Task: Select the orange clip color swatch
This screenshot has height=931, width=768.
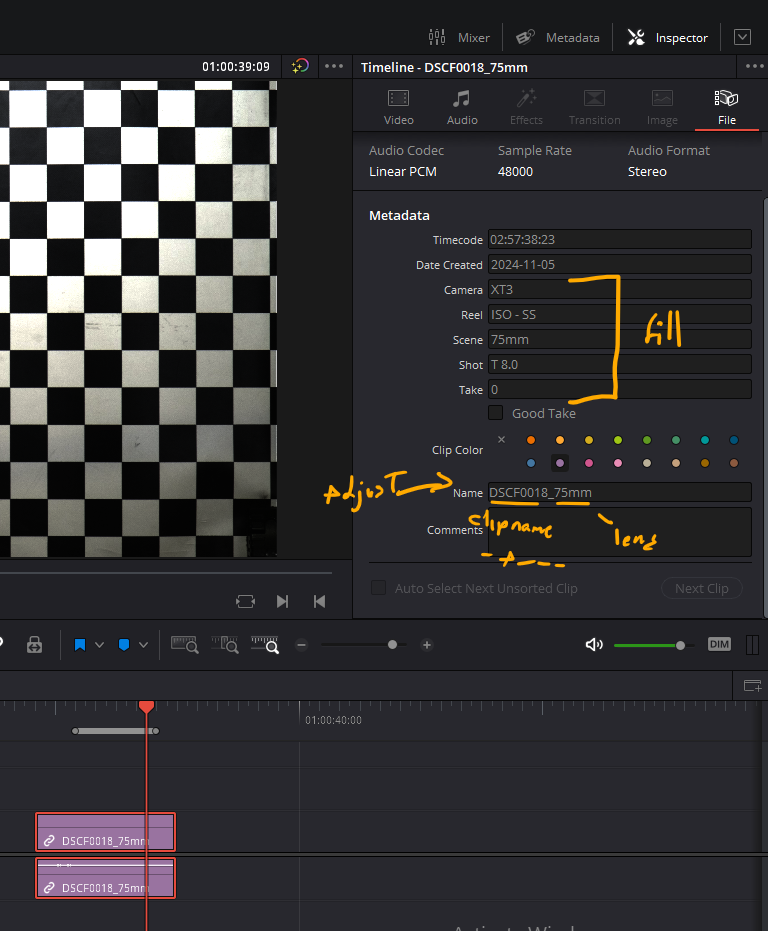Action: [531, 440]
